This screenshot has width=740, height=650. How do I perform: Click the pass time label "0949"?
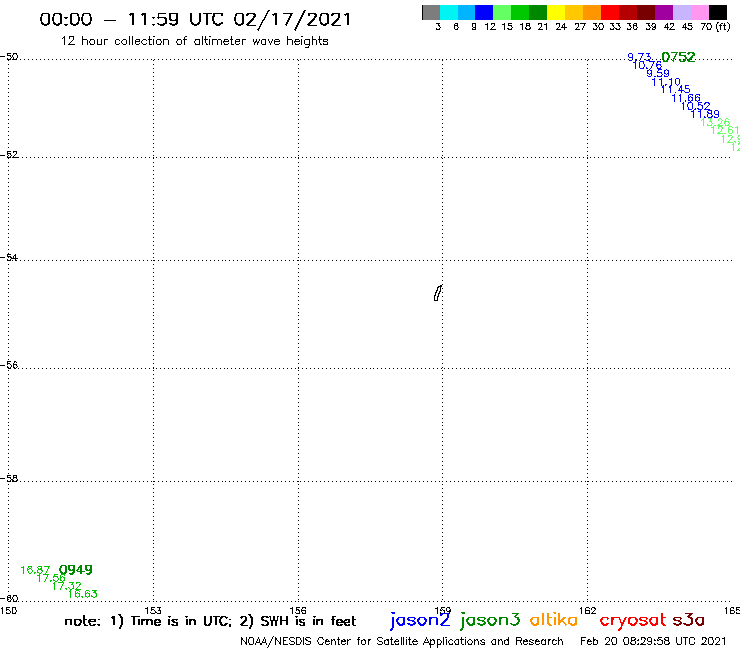click(x=76, y=570)
